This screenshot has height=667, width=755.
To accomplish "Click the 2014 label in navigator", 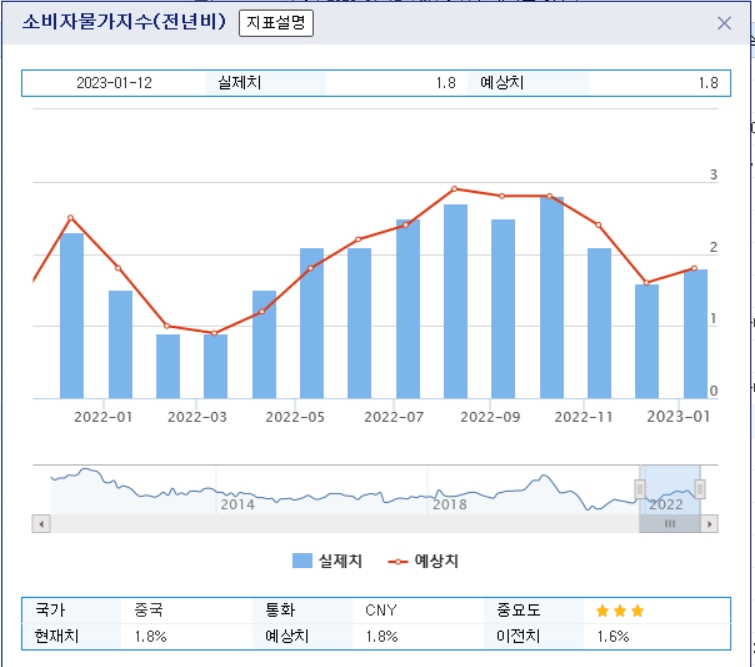I will point(237,504).
